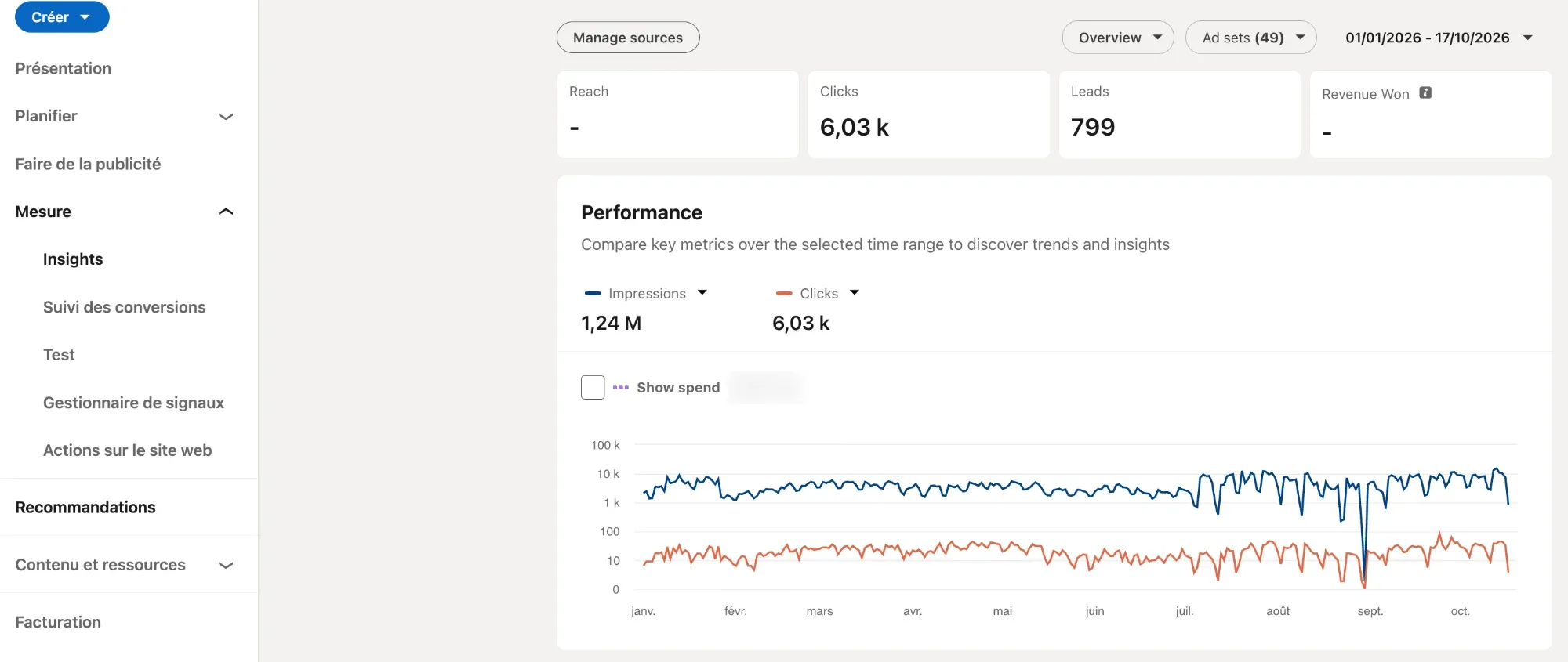Expand Contenu et ressources chevron
1568x662 pixels.
click(226, 565)
